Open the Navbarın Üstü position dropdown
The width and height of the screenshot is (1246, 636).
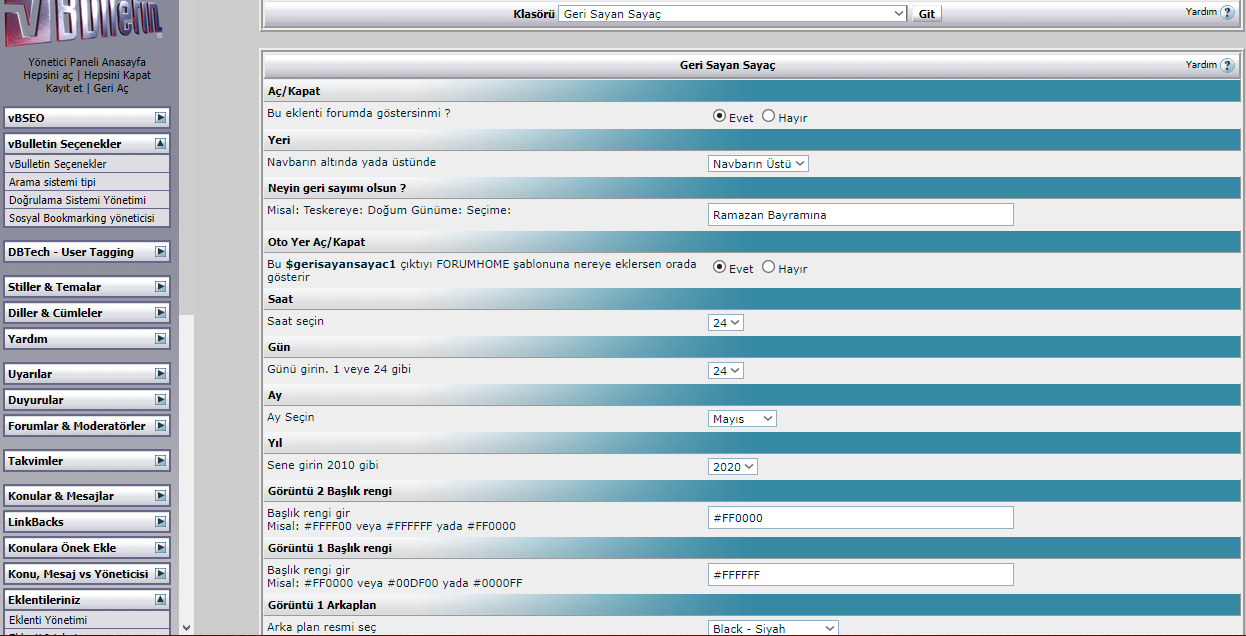click(758, 164)
